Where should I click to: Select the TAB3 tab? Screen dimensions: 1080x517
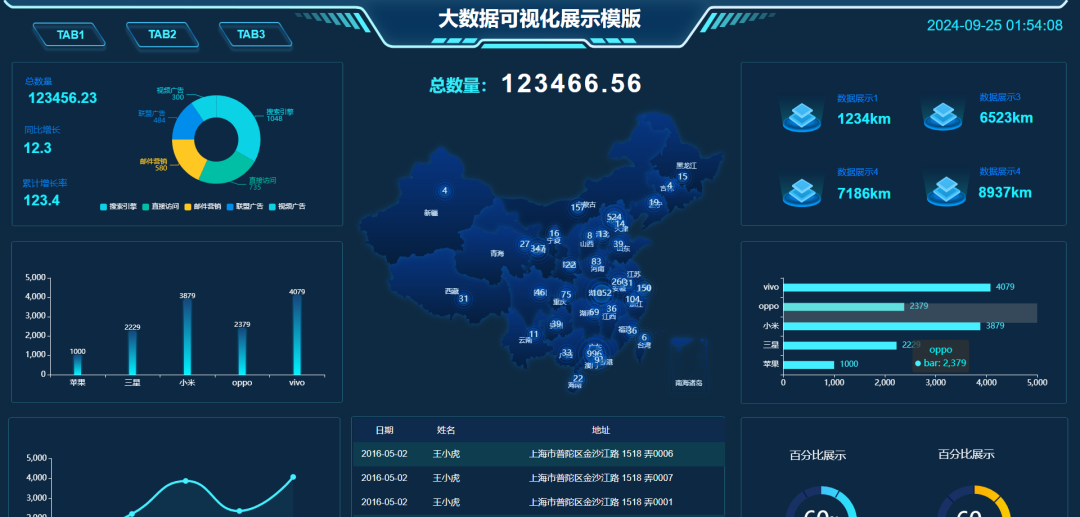[x=250, y=35]
